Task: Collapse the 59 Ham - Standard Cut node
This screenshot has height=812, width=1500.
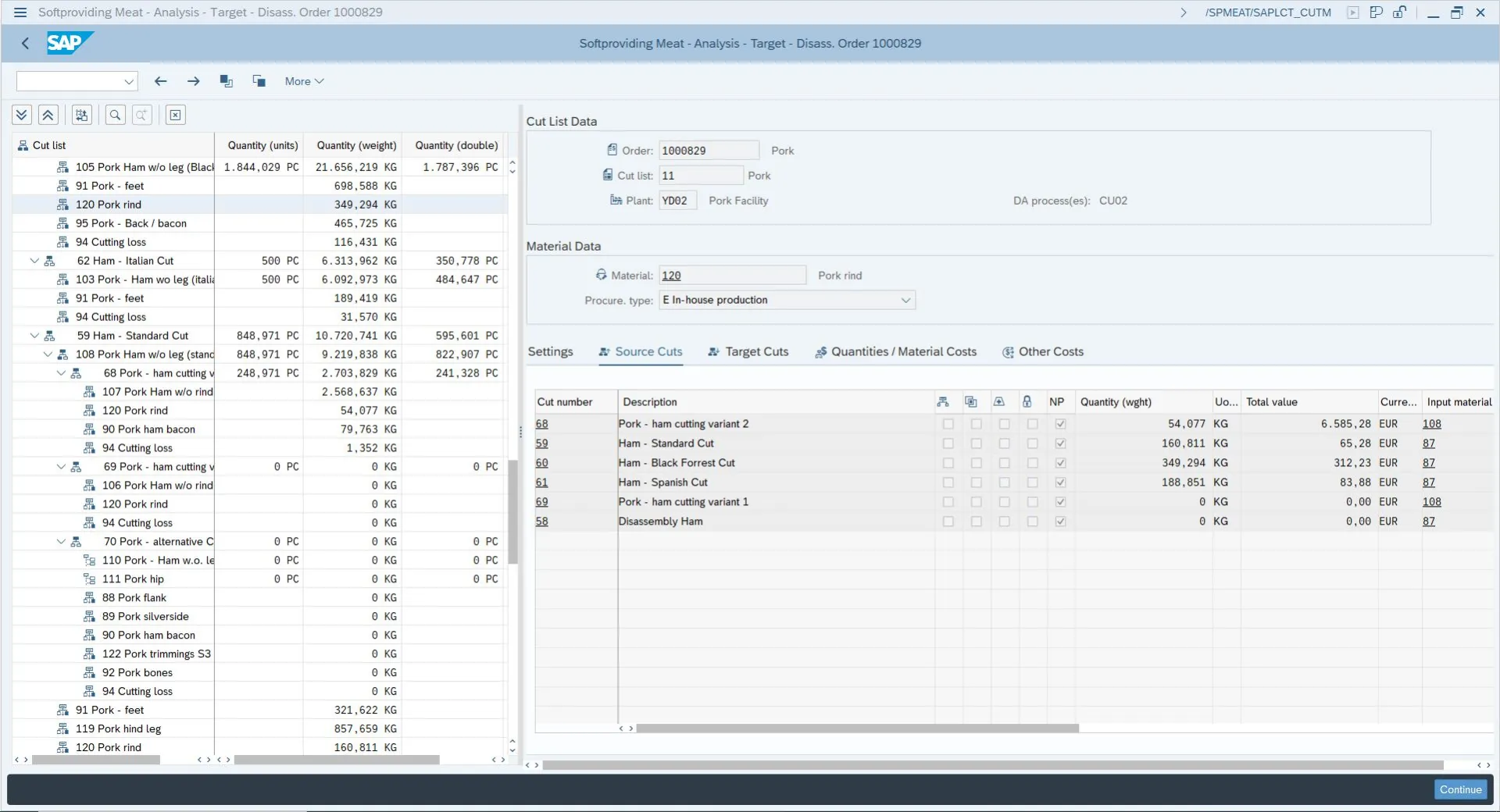Action: pos(34,336)
